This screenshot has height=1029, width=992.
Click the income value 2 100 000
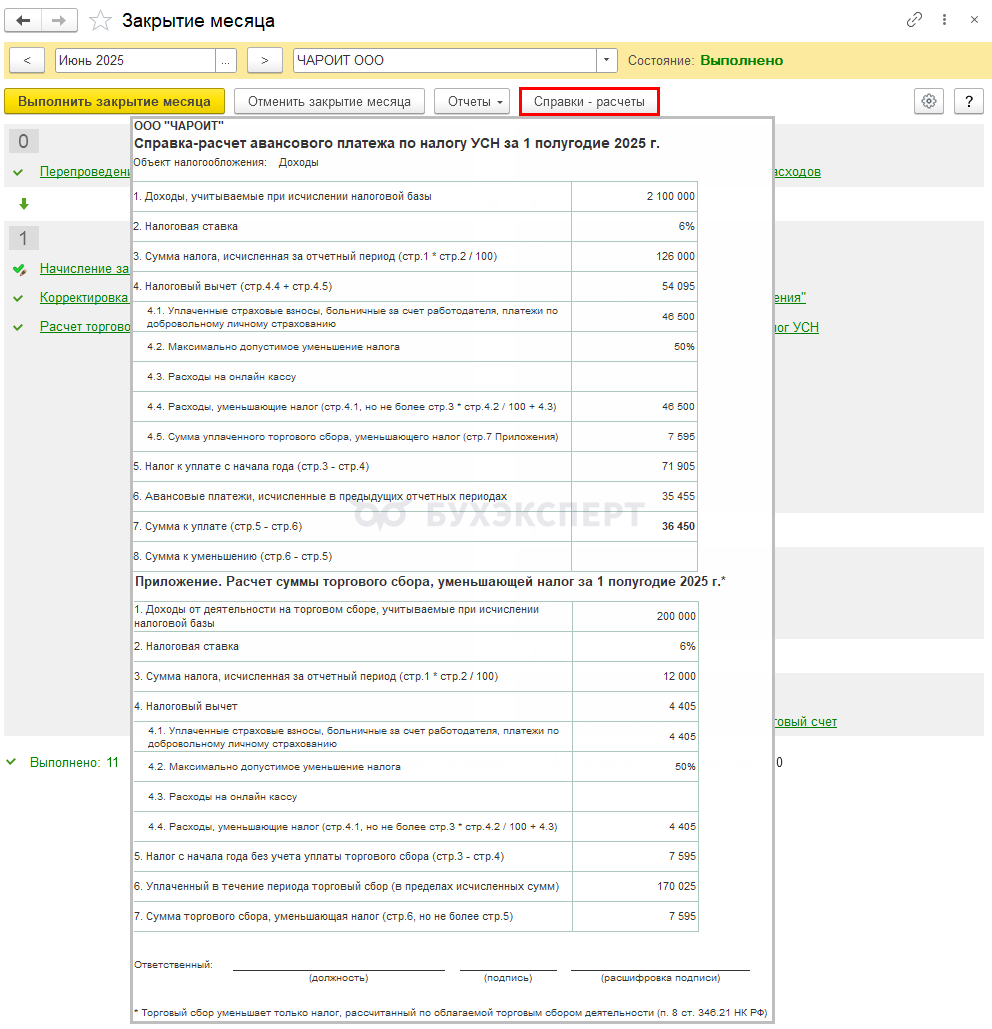click(671, 196)
